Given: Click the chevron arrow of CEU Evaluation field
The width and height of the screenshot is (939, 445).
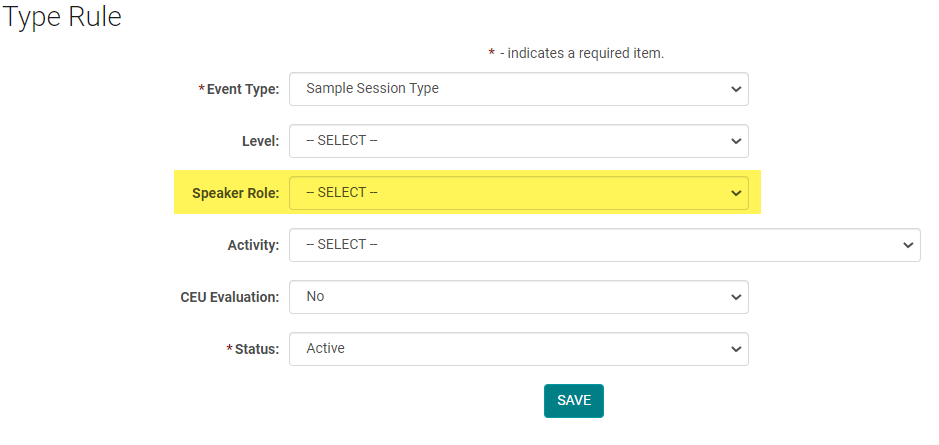Looking at the screenshot, I should click(736, 297).
